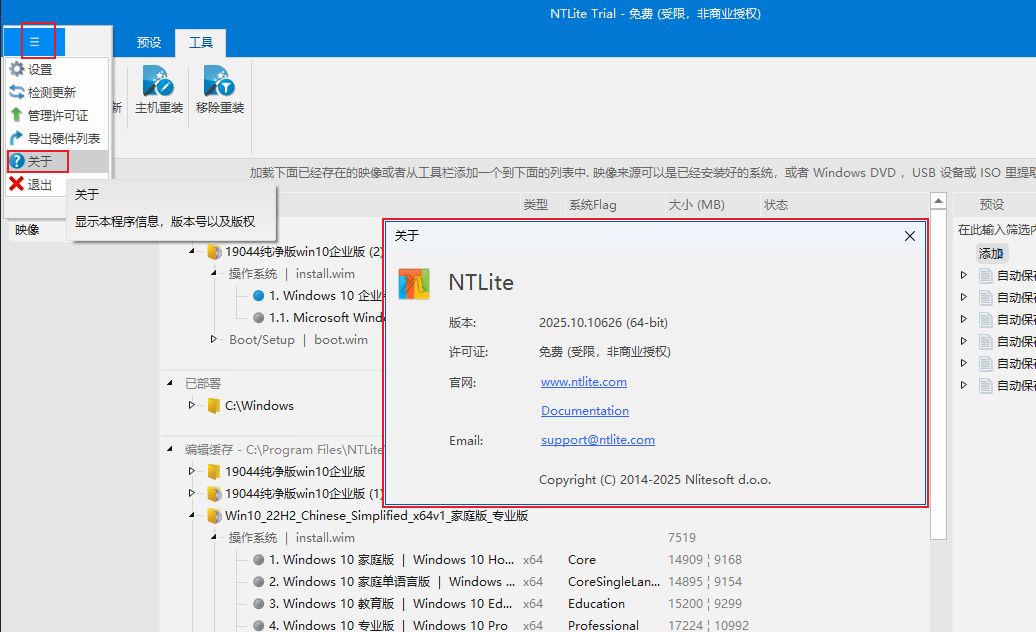Open the Documentation link
This screenshot has width=1036, height=632.
click(585, 411)
